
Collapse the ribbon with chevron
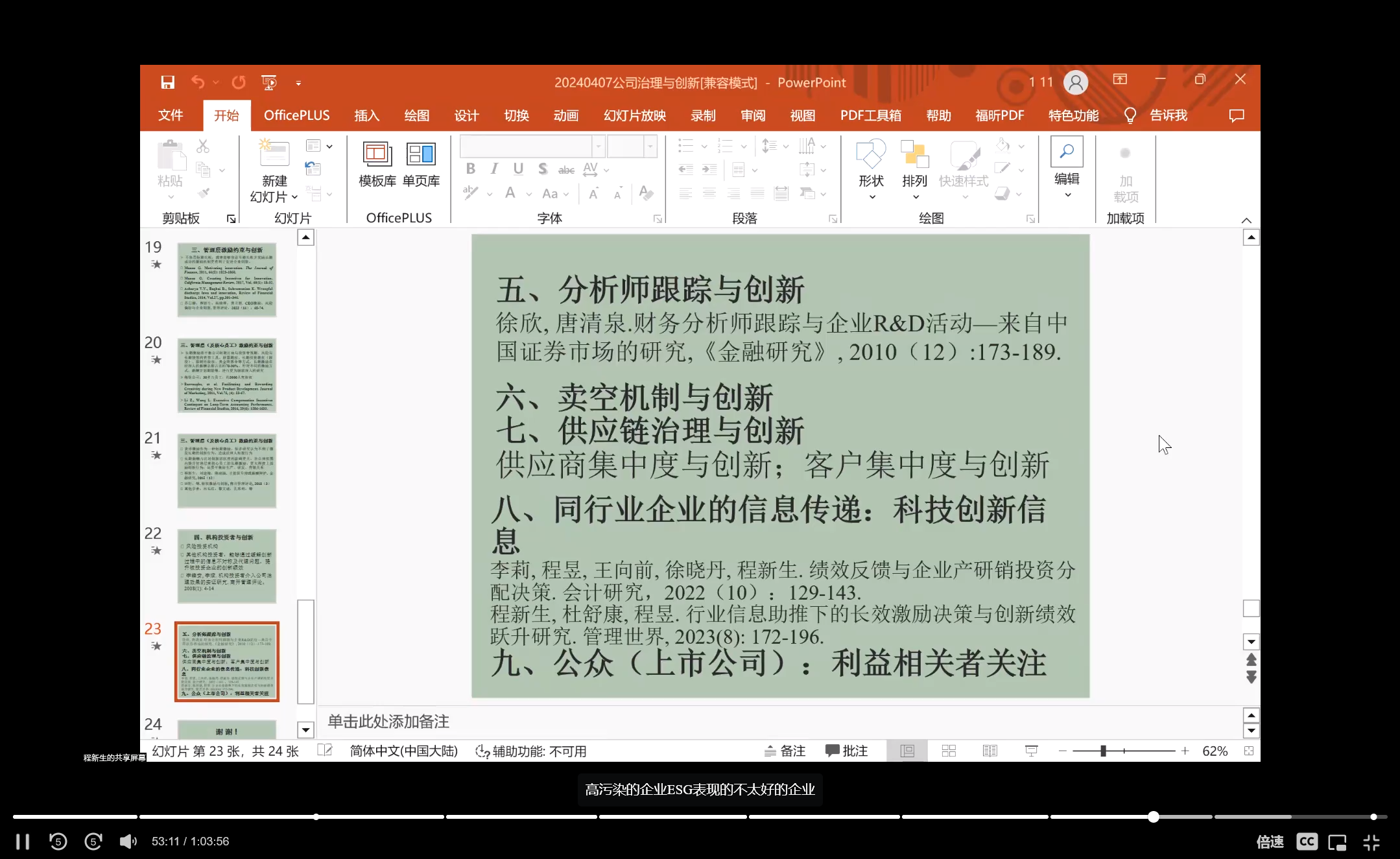click(x=1246, y=220)
